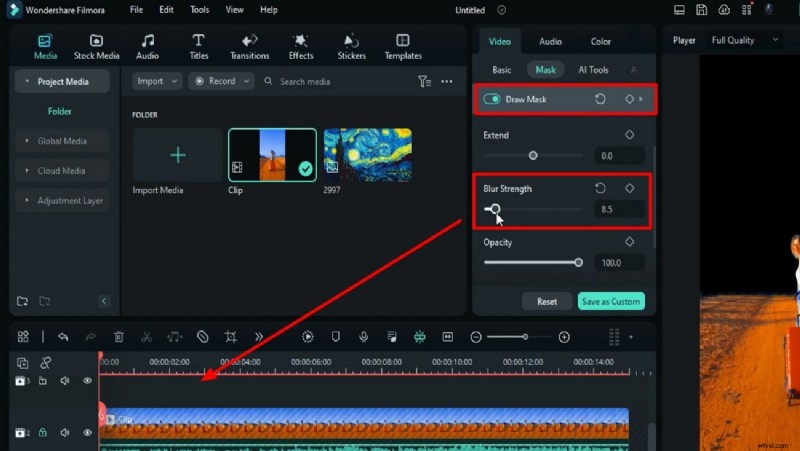This screenshot has height=451, width=800.
Task: Click the Titles icon in toolbar
Action: pos(199,47)
